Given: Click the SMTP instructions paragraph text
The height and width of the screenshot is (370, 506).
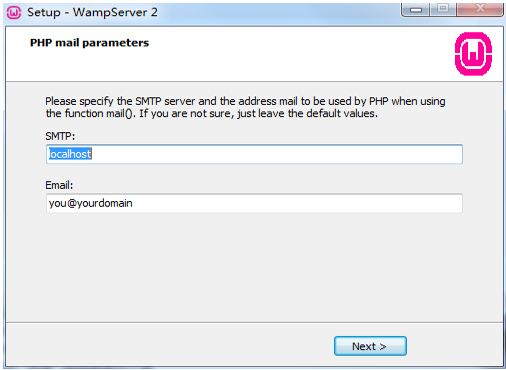Looking at the screenshot, I should [245, 107].
